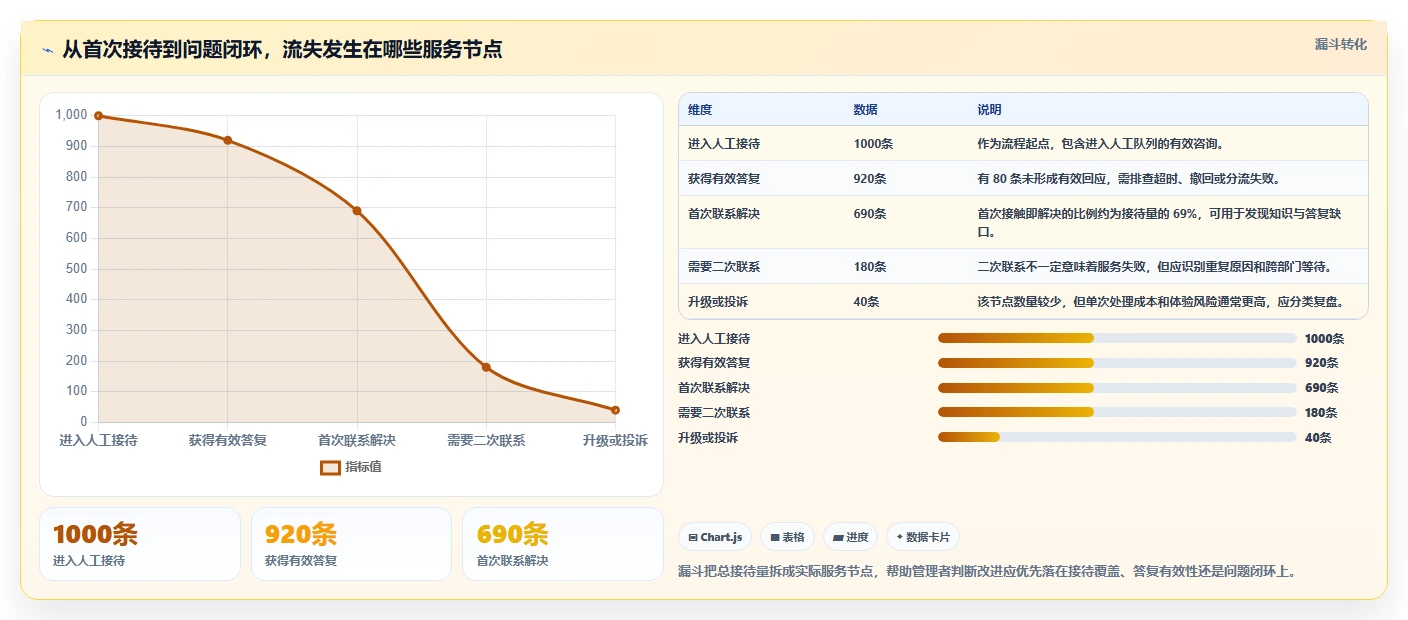Screen dimensions: 1408x620
Task: Click the 500 y-axis tick label
Action: [76, 269]
